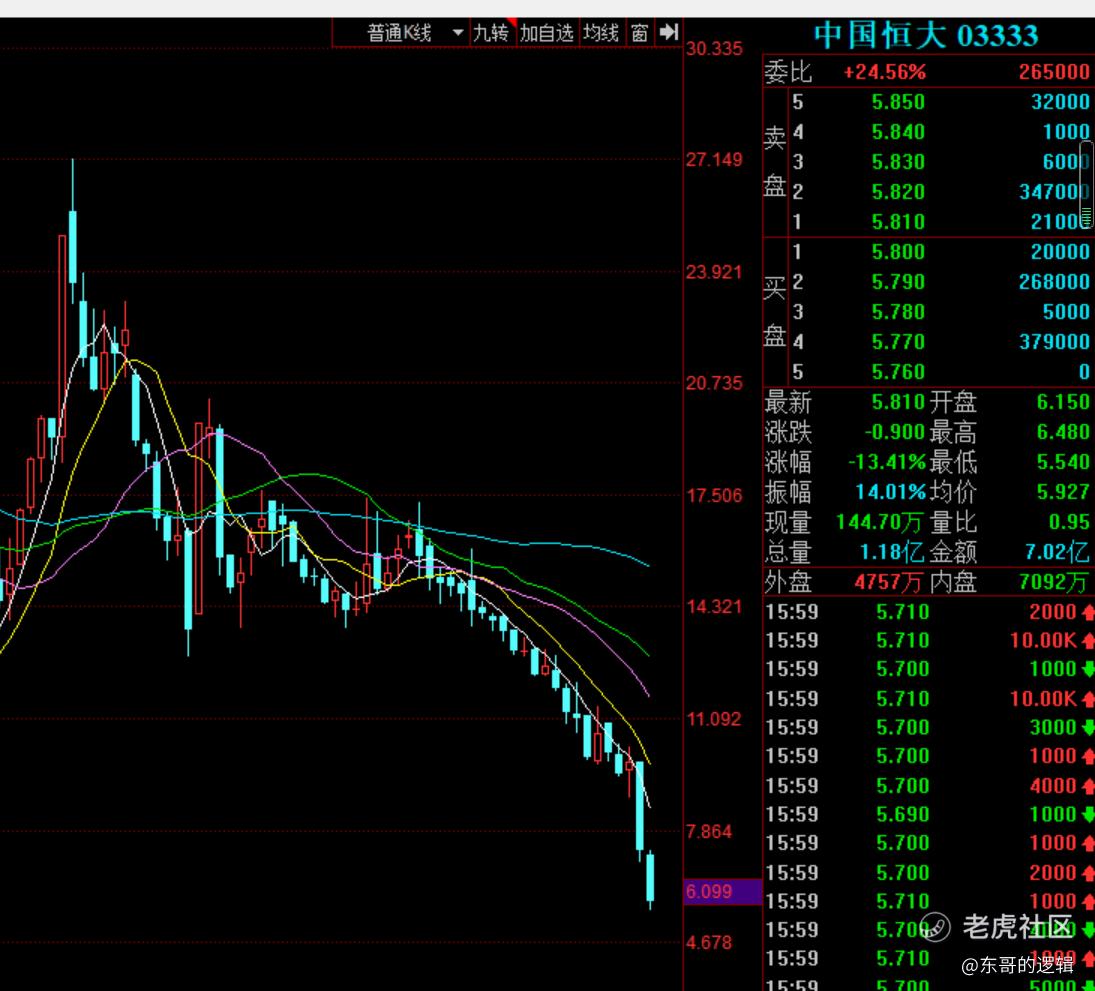This screenshot has height=991, width=1095.
Task: Click sell level 5 volume 32000
Action: pos(1060,102)
